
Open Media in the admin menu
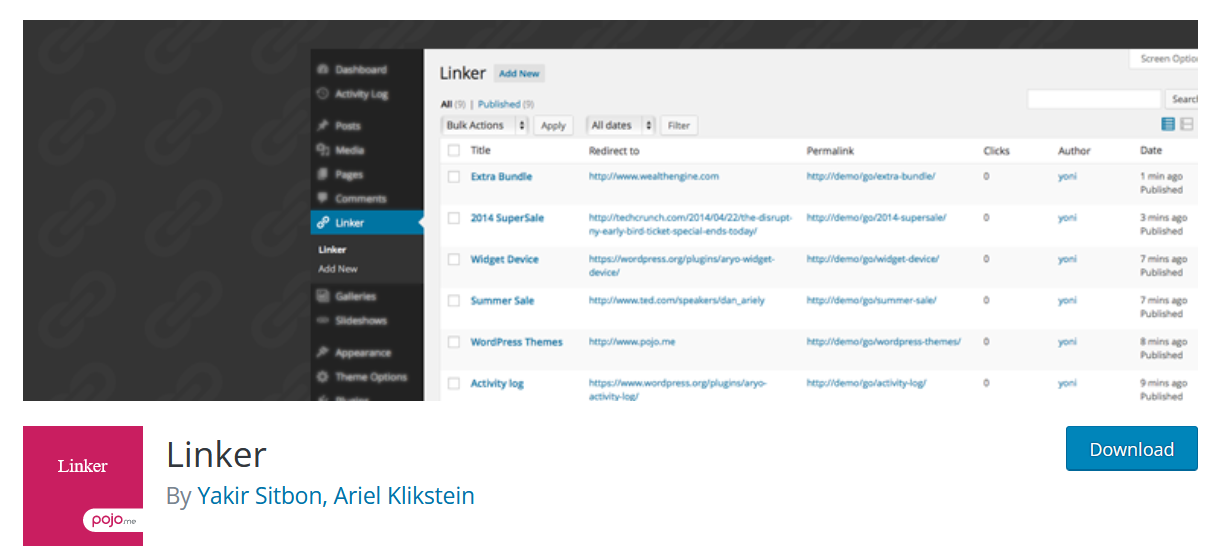coord(350,150)
